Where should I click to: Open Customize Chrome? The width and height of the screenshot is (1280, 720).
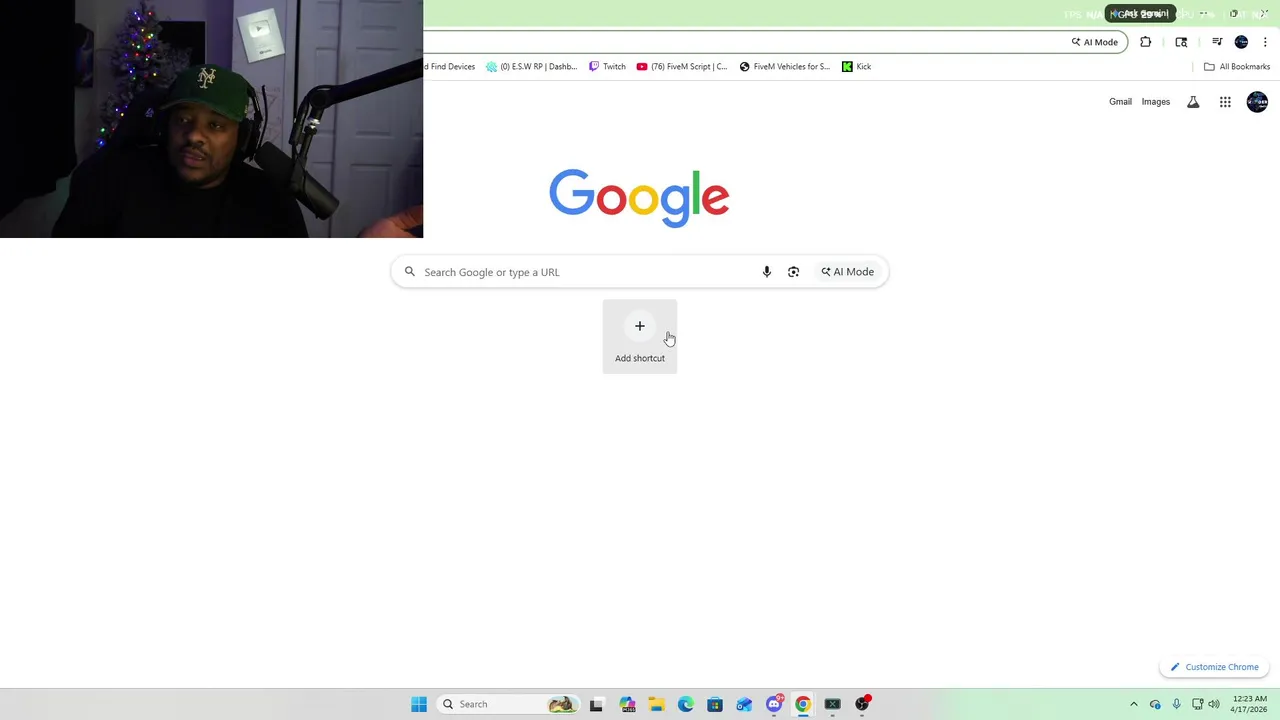click(1215, 667)
